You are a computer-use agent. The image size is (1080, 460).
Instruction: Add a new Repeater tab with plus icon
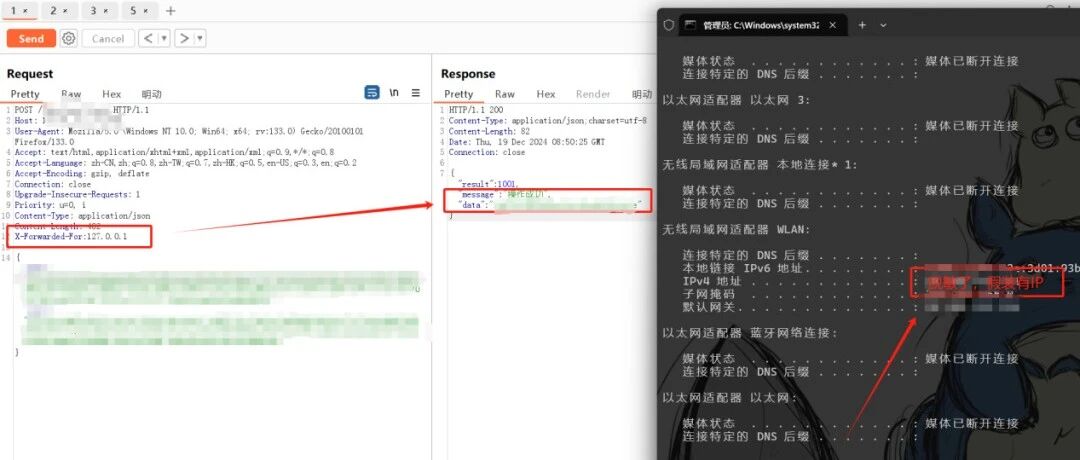[171, 10]
